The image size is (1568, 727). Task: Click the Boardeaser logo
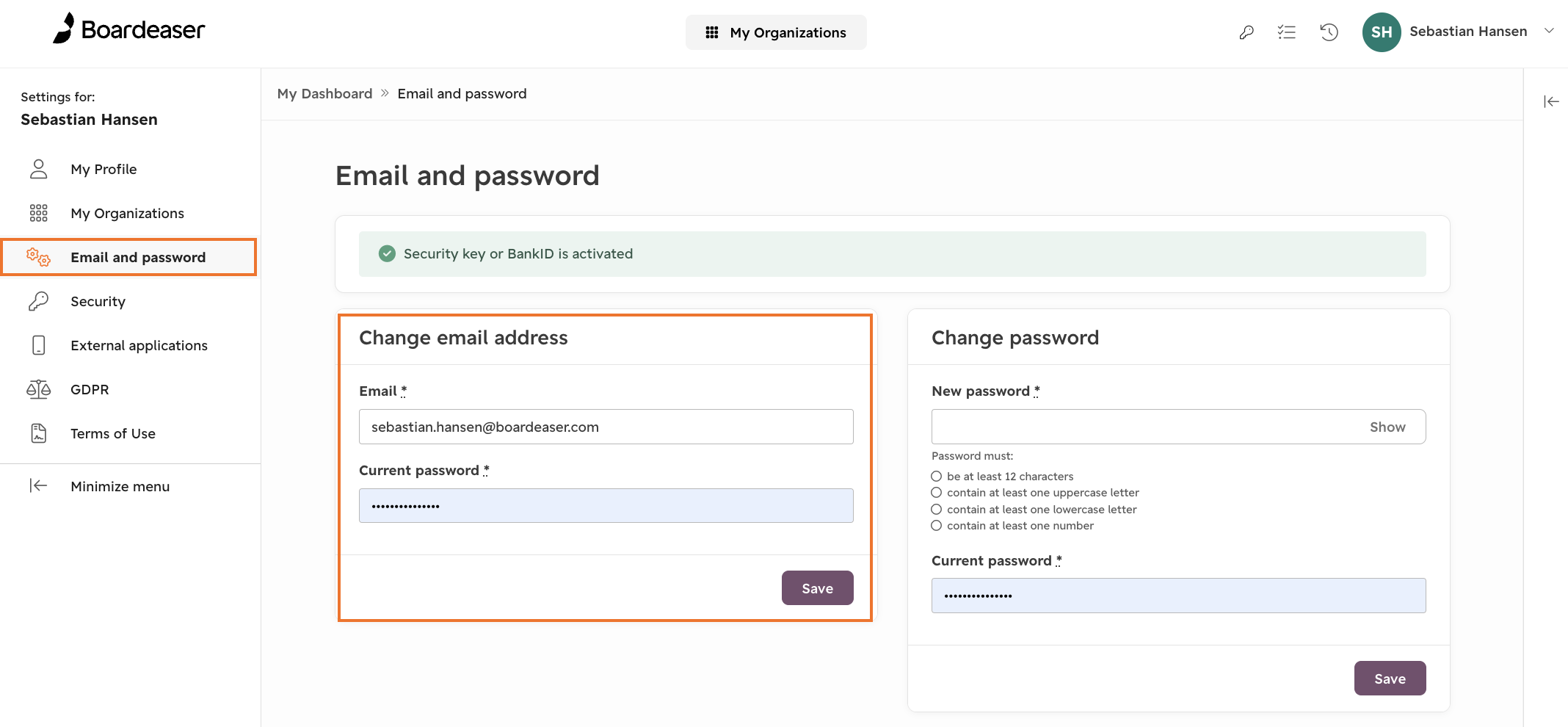tap(129, 29)
